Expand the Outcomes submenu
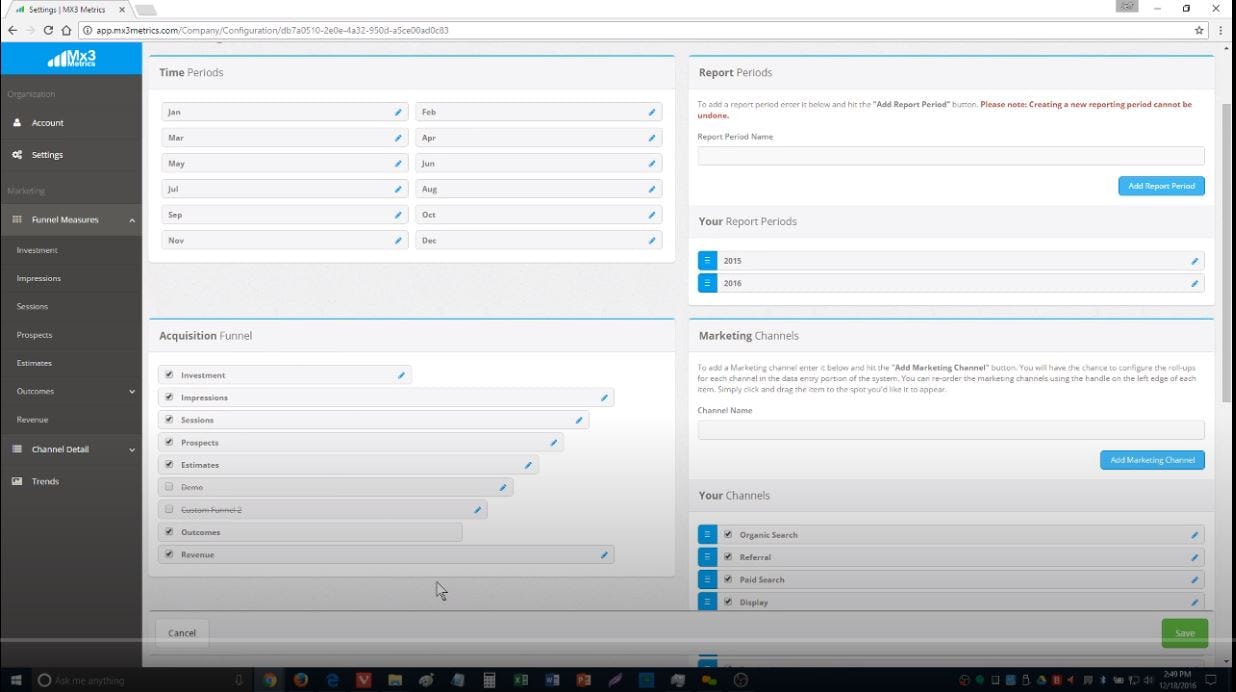Viewport: 1236px width, 692px height. [x=131, y=391]
